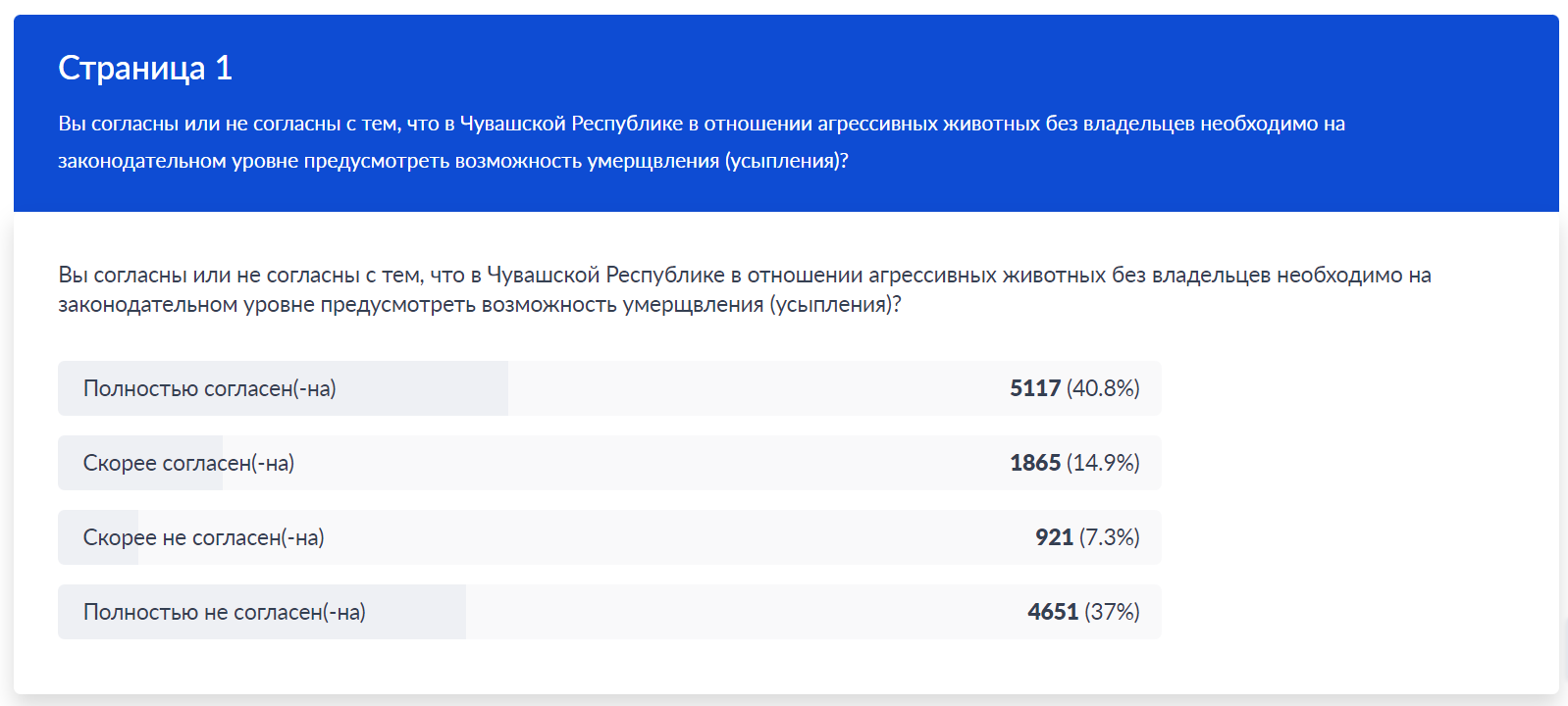Click the question text above the result bars
This screenshot has height=706, width=1568.
[x=744, y=289]
